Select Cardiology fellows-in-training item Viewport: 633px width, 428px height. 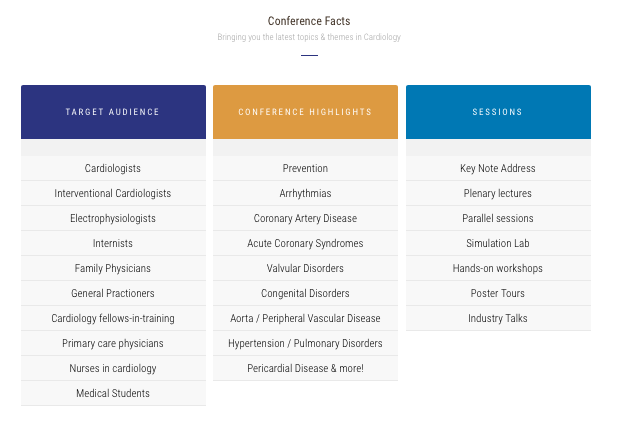click(x=113, y=319)
